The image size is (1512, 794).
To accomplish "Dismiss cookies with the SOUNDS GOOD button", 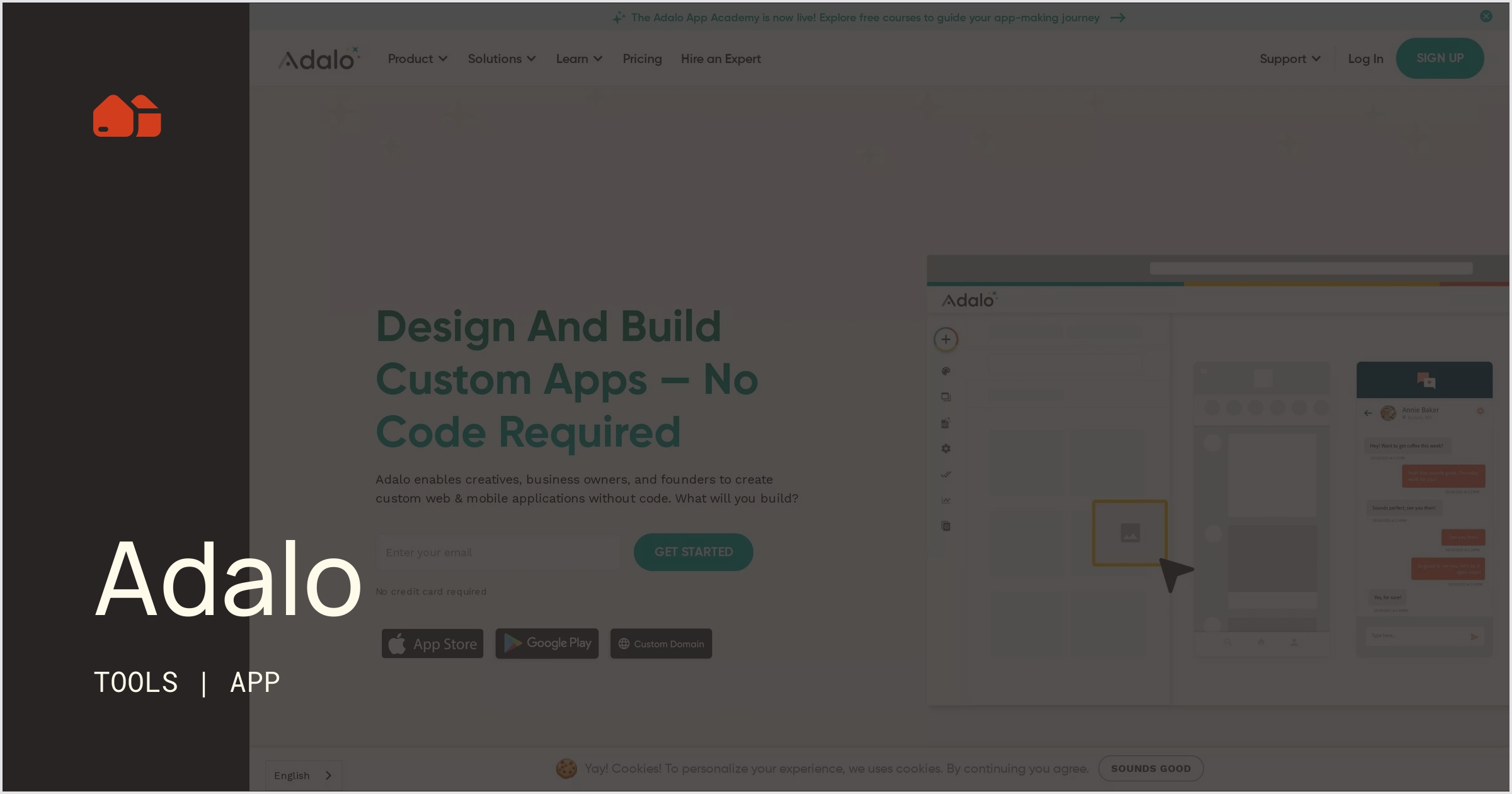I will click(1150, 768).
